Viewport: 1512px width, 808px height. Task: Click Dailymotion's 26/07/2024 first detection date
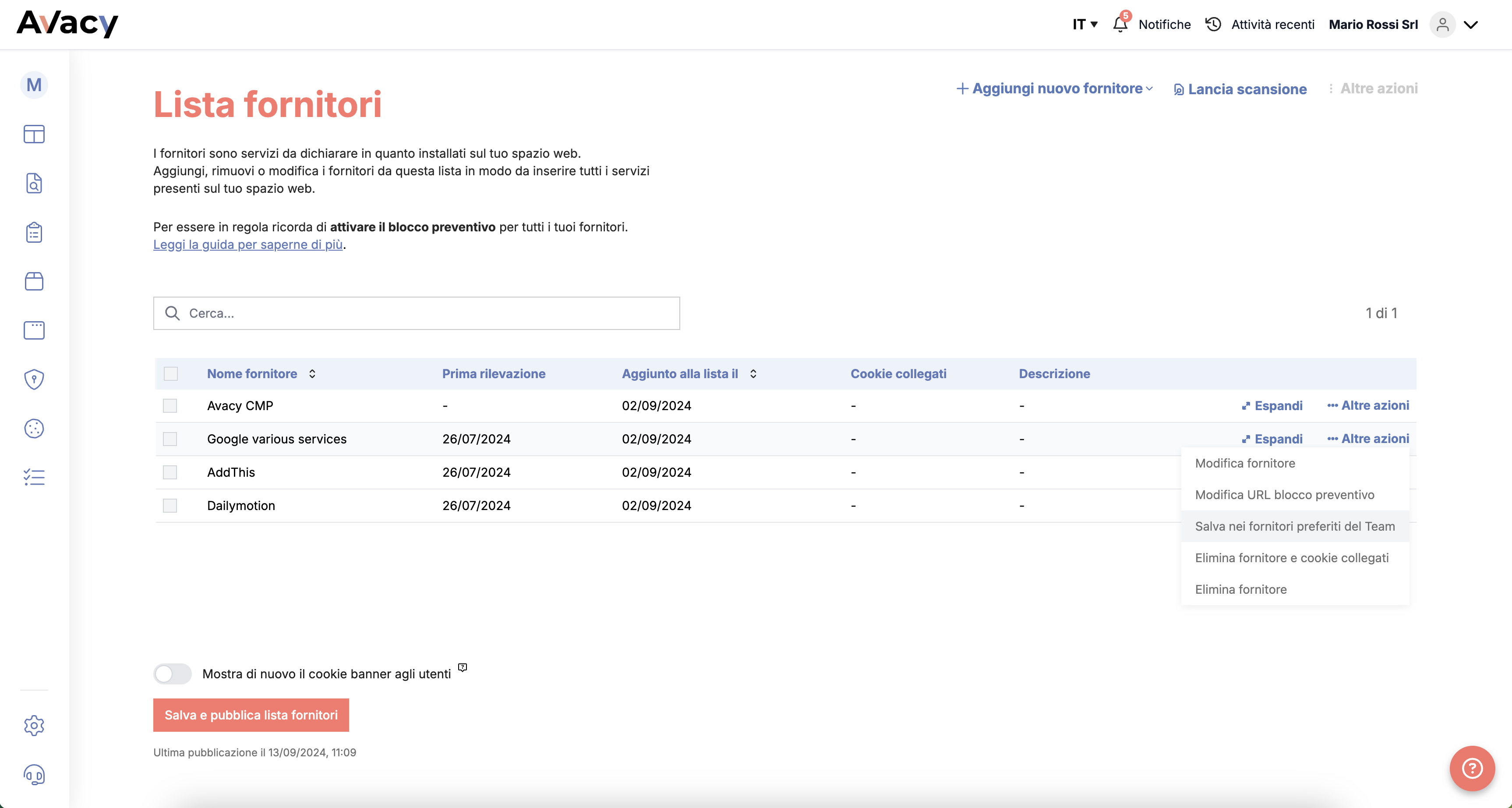477,506
